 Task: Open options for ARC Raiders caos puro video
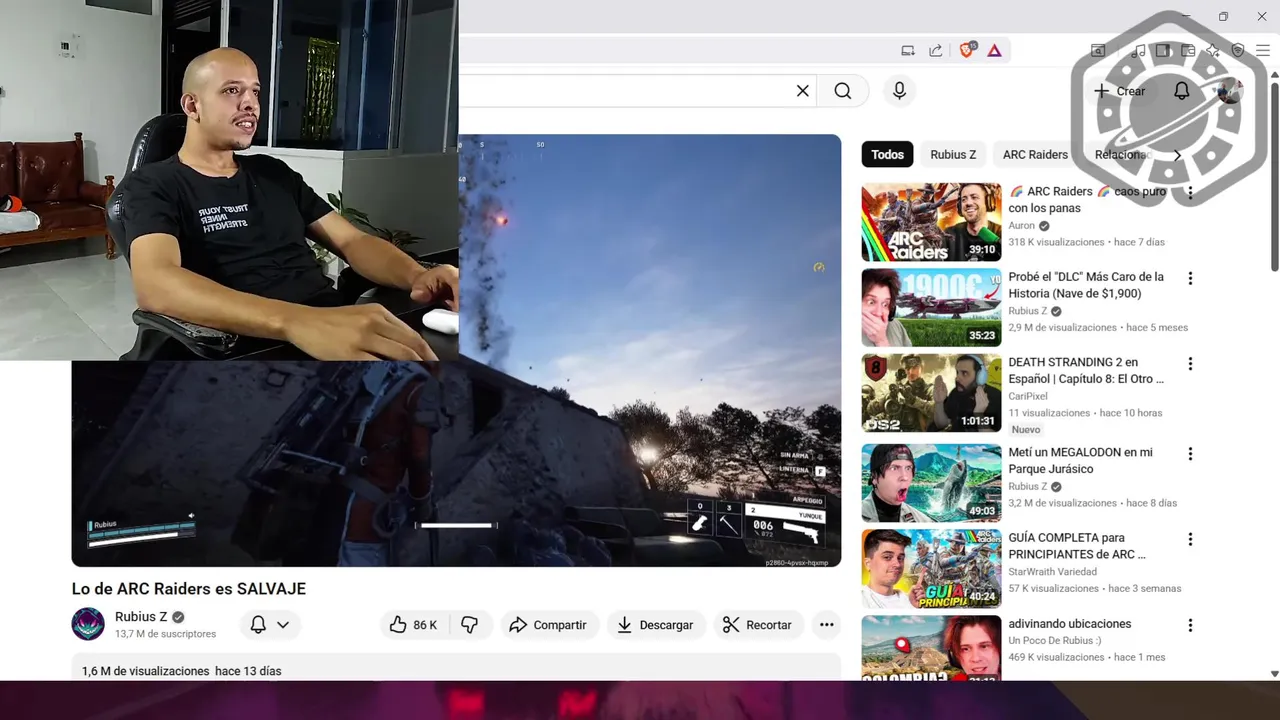[x=1190, y=192]
